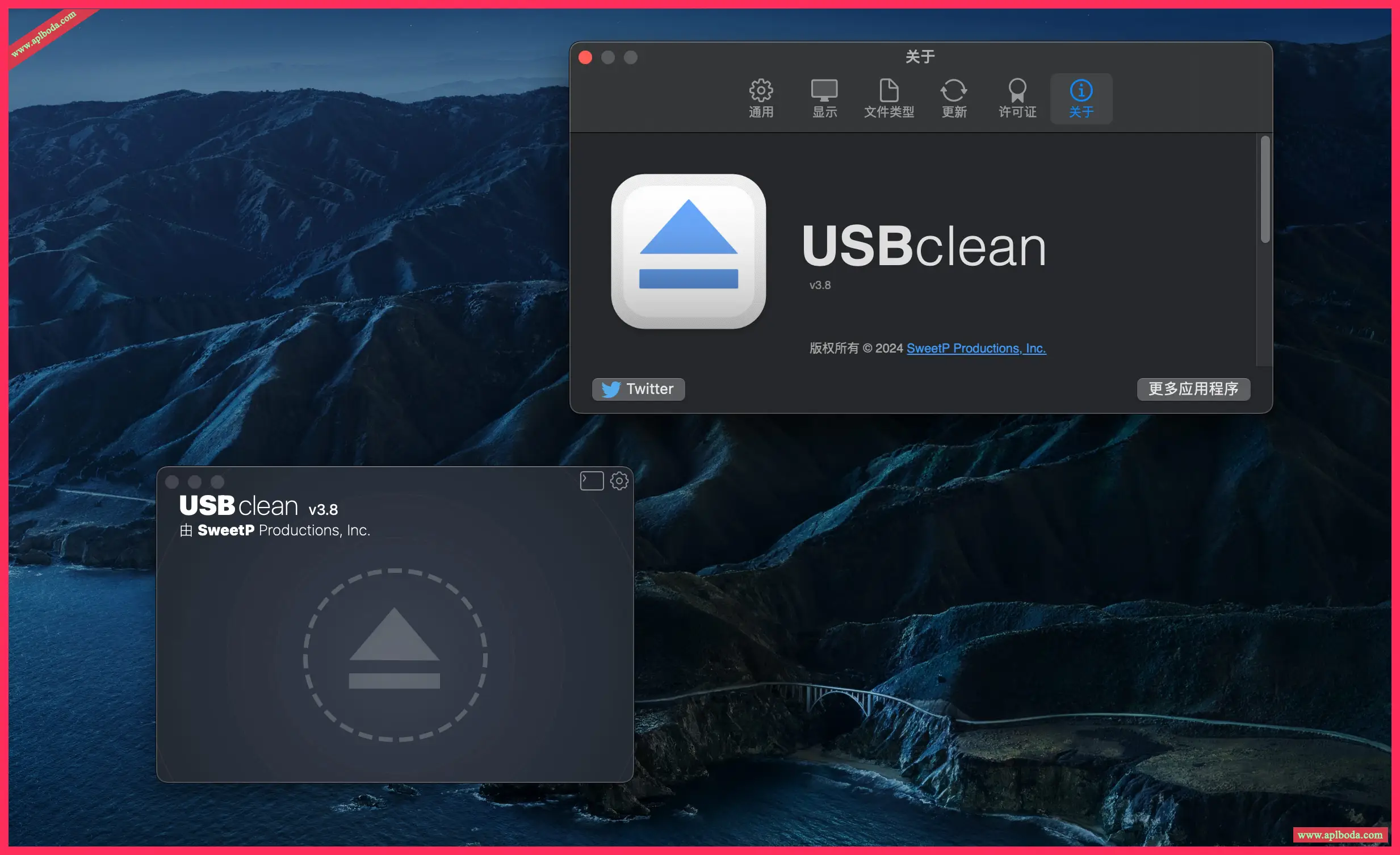Click the large blue eject app icon
The height and width of the screenshot is (855, 1400).
688,251
